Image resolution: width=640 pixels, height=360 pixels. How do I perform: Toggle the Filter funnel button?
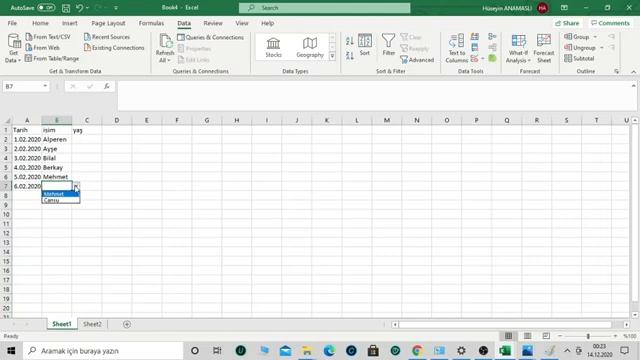pyautogui.click(x=389, y=45)
